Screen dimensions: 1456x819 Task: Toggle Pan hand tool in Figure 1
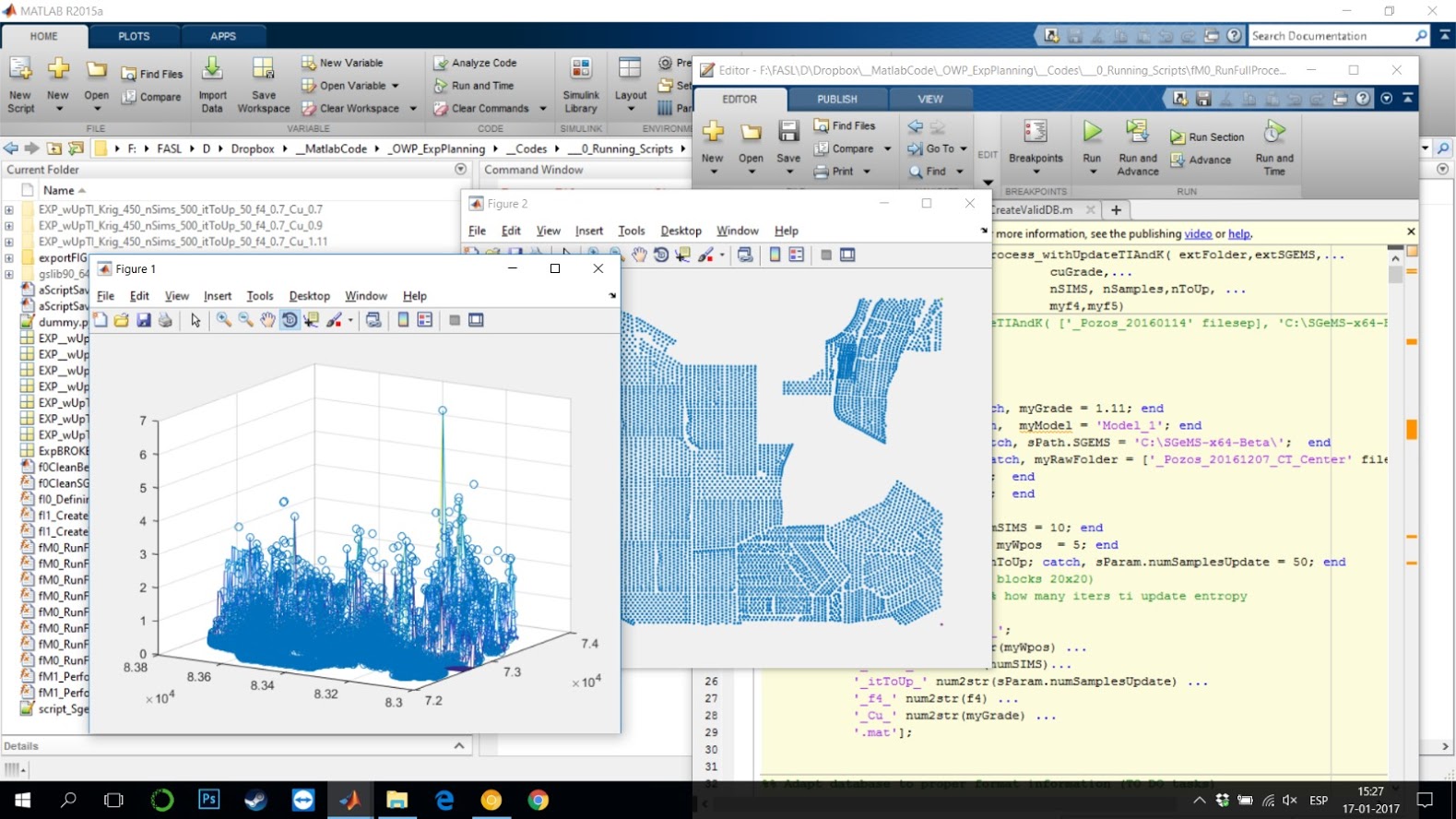[267, 320]
